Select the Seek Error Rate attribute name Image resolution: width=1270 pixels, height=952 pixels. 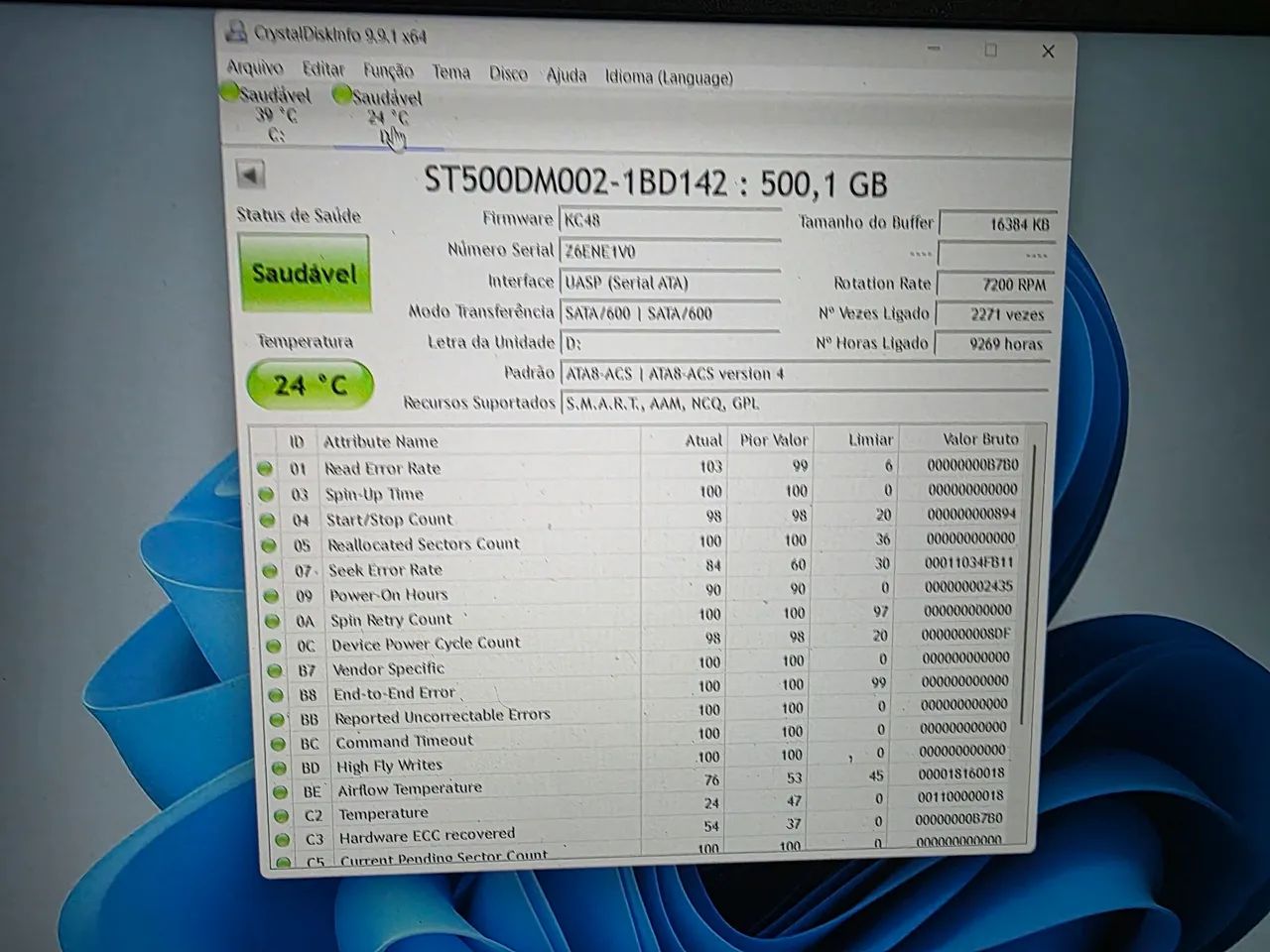[385, 570]
